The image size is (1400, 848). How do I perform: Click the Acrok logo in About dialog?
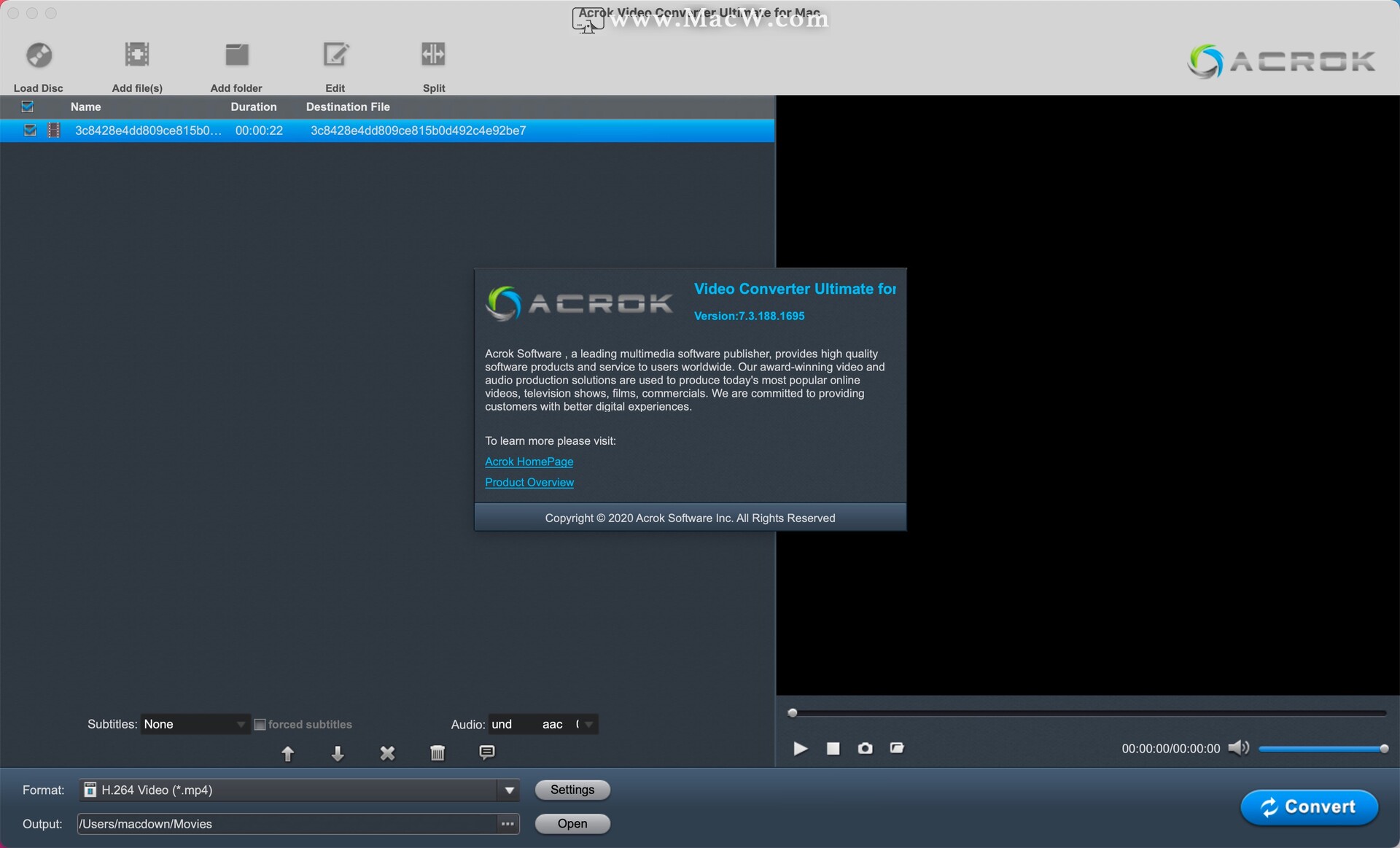(x=579, y=303)
